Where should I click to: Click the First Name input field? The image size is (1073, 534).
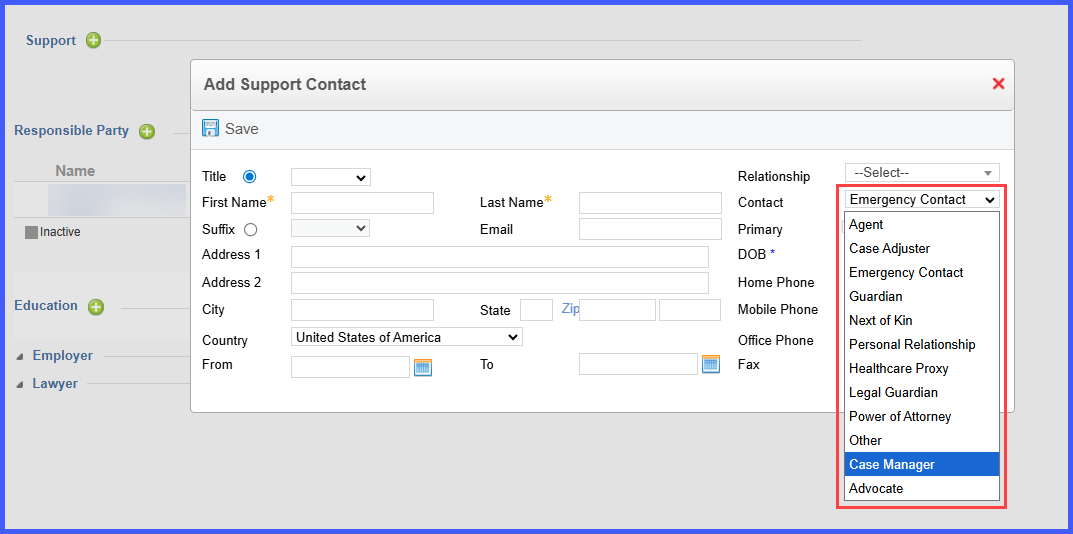[362, 203]
